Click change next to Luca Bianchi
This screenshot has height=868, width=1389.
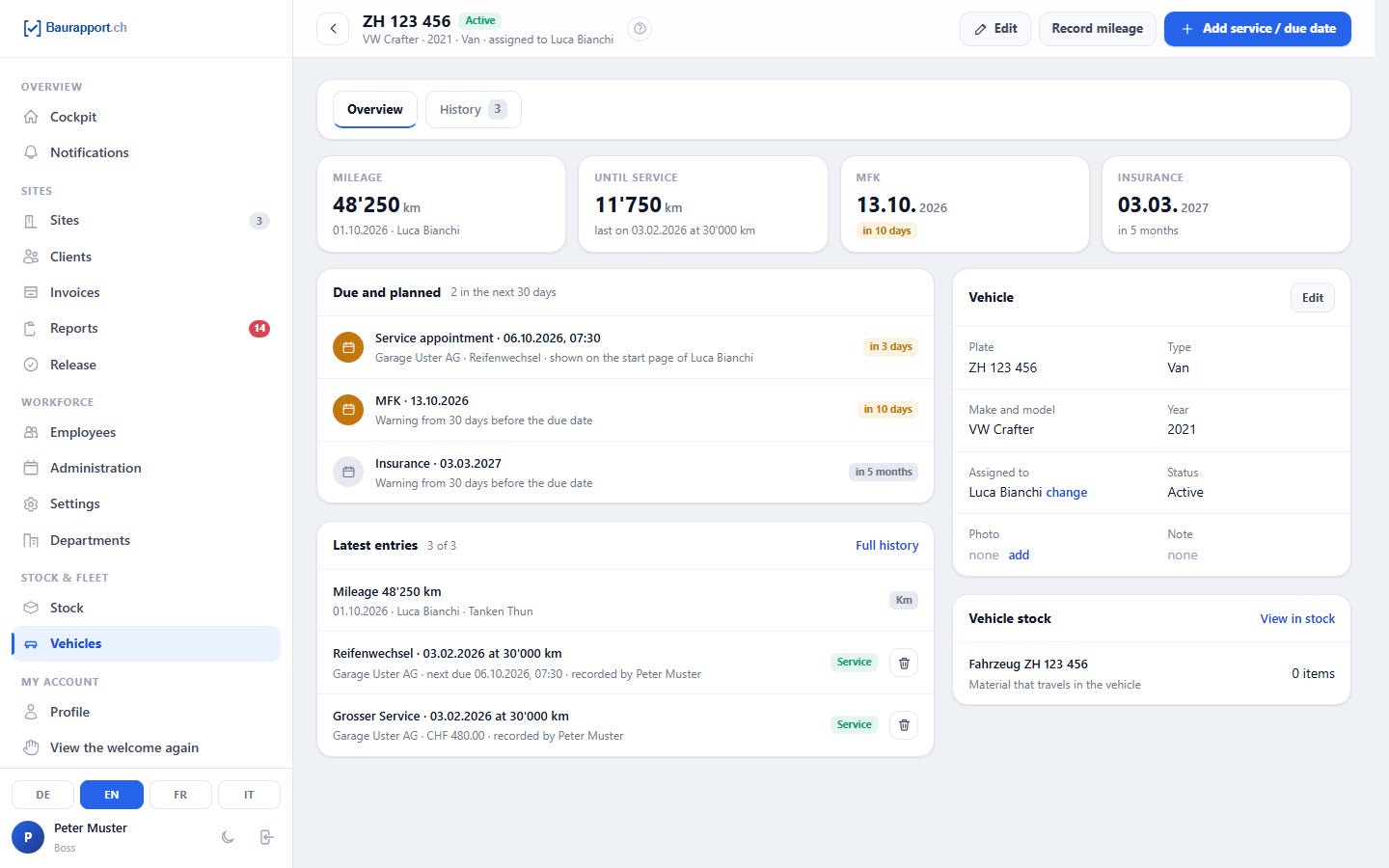(x=1067, y=493)
